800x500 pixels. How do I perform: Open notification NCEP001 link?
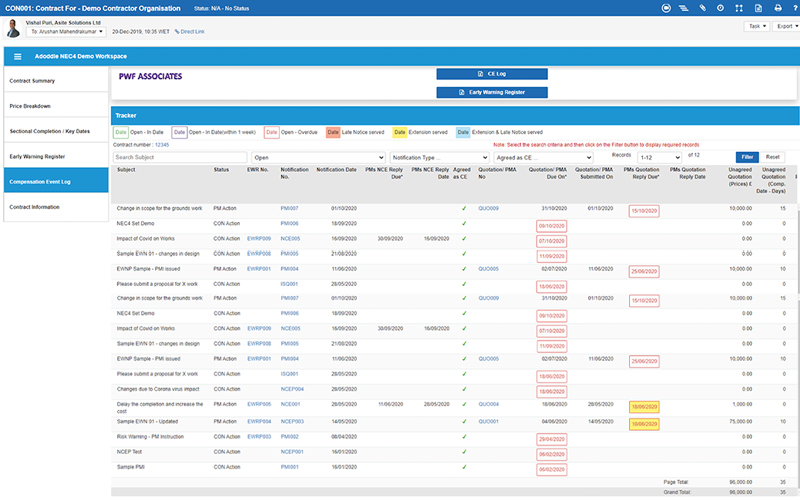(292, 452)
